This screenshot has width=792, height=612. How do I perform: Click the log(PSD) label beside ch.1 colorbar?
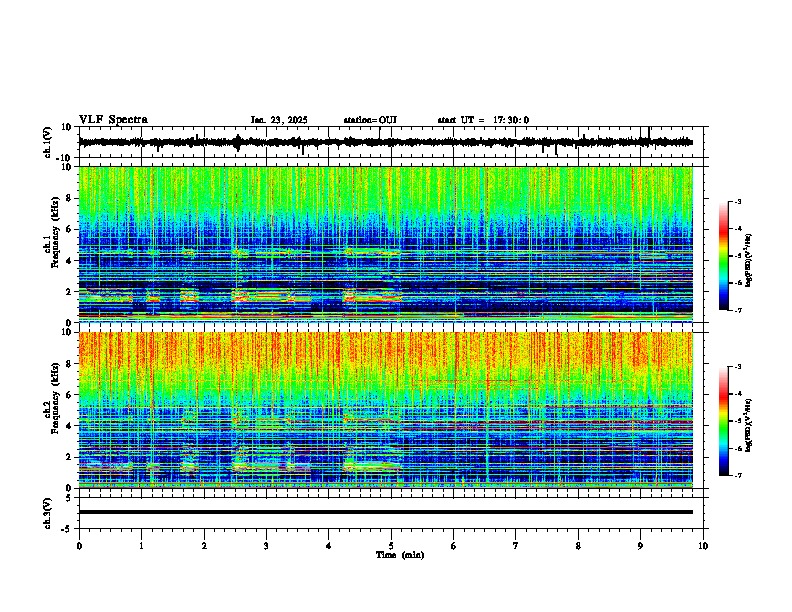(748, 261)
